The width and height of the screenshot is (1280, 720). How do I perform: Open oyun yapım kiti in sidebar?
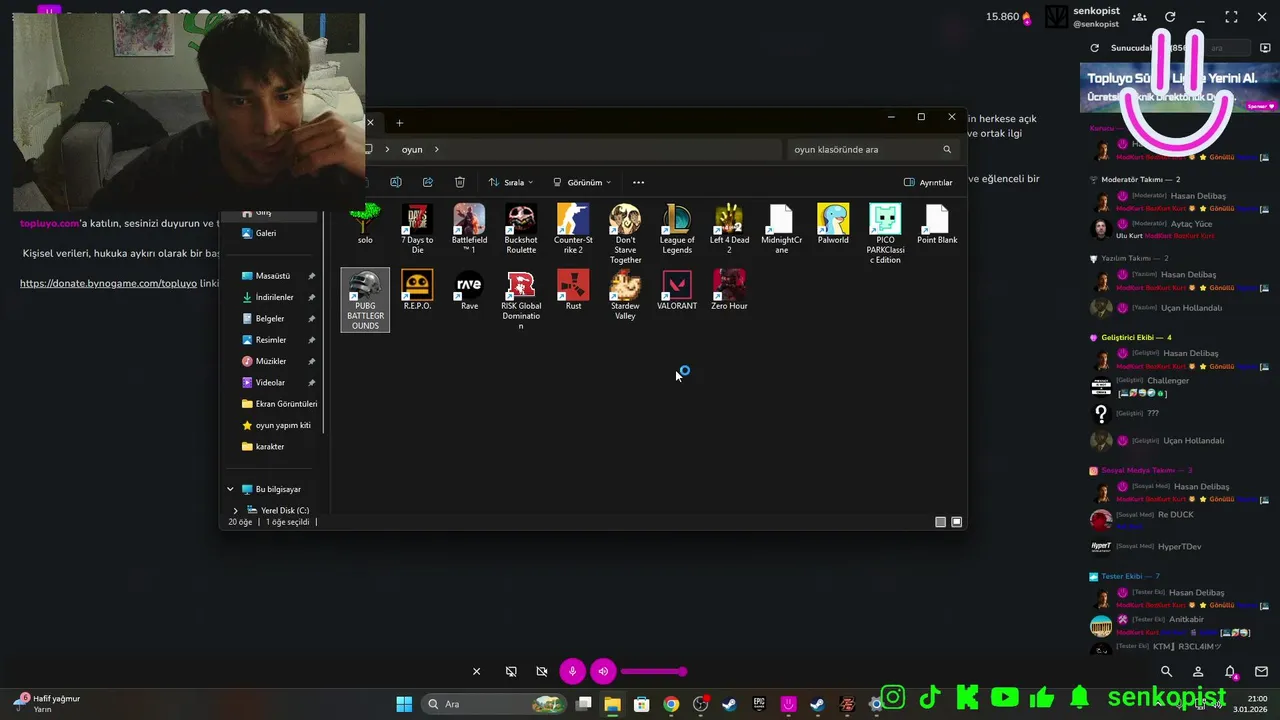tap(277, 425)
